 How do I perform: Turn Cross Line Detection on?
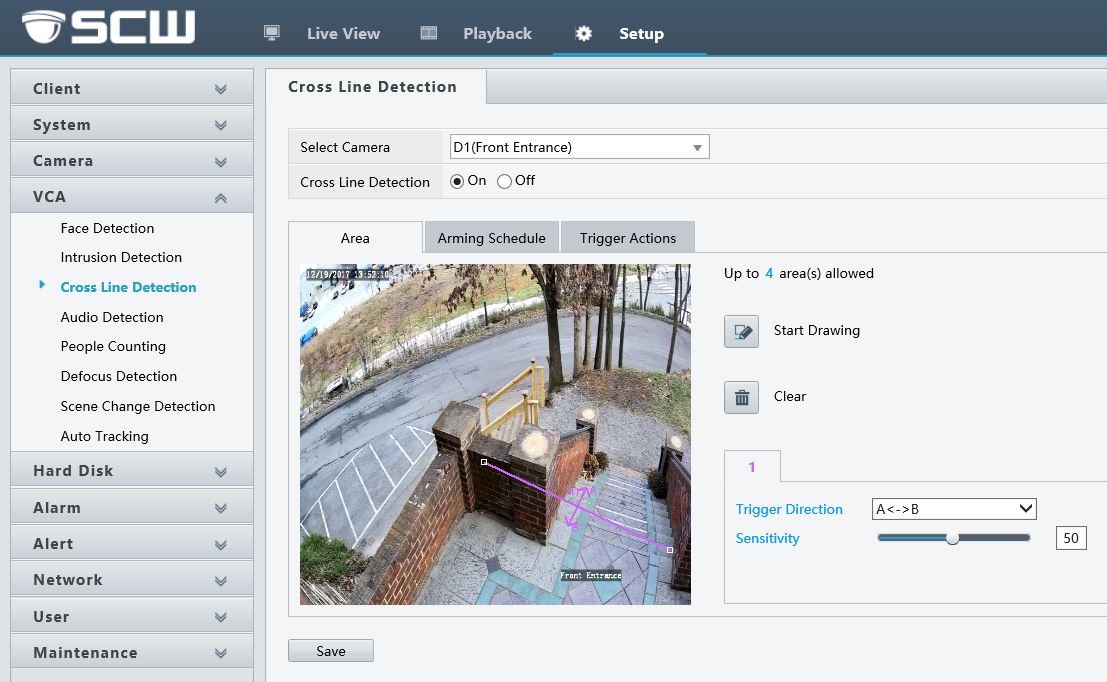(457, 181)
